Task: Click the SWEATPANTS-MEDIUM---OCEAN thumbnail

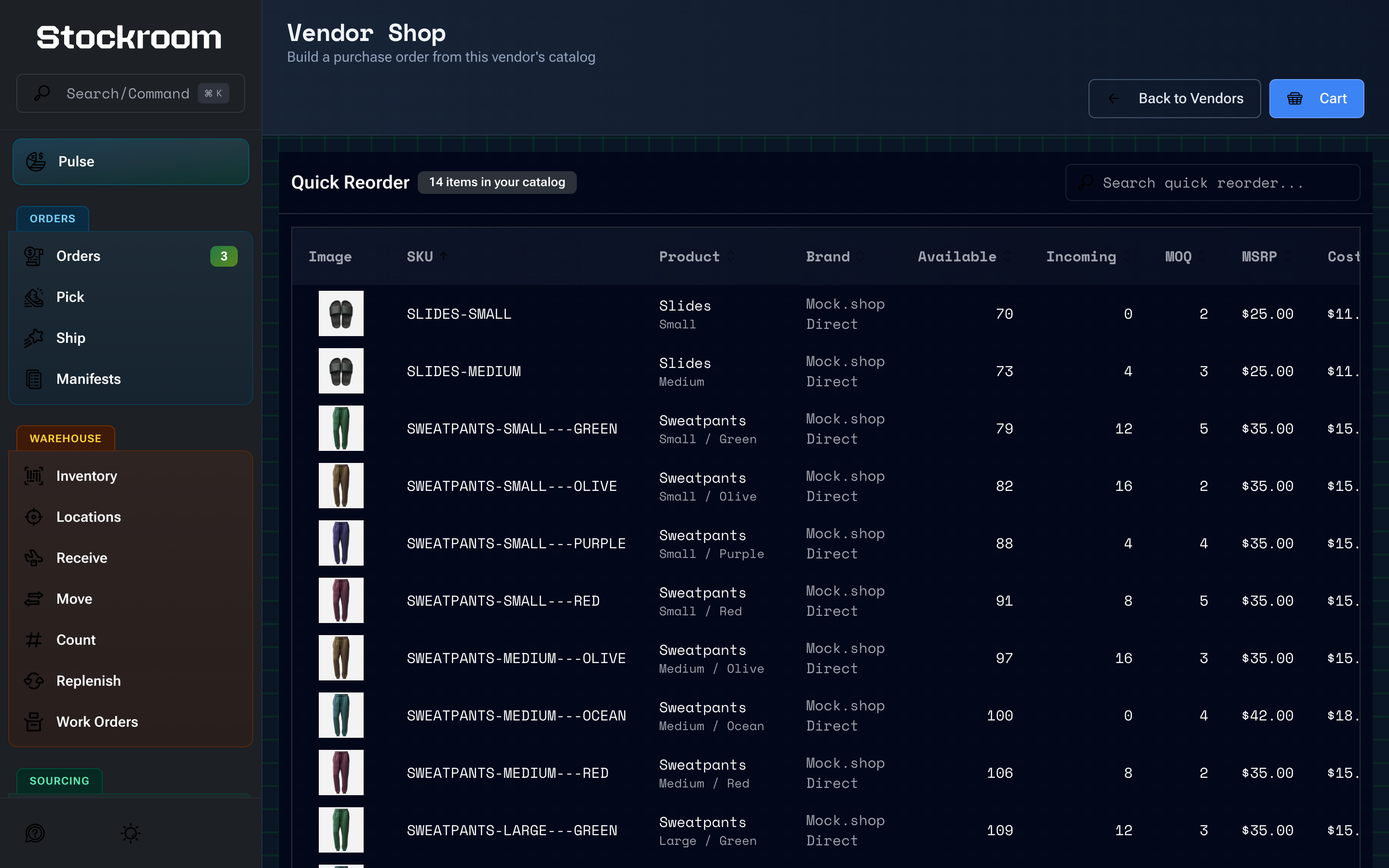Action: (341, 715)
